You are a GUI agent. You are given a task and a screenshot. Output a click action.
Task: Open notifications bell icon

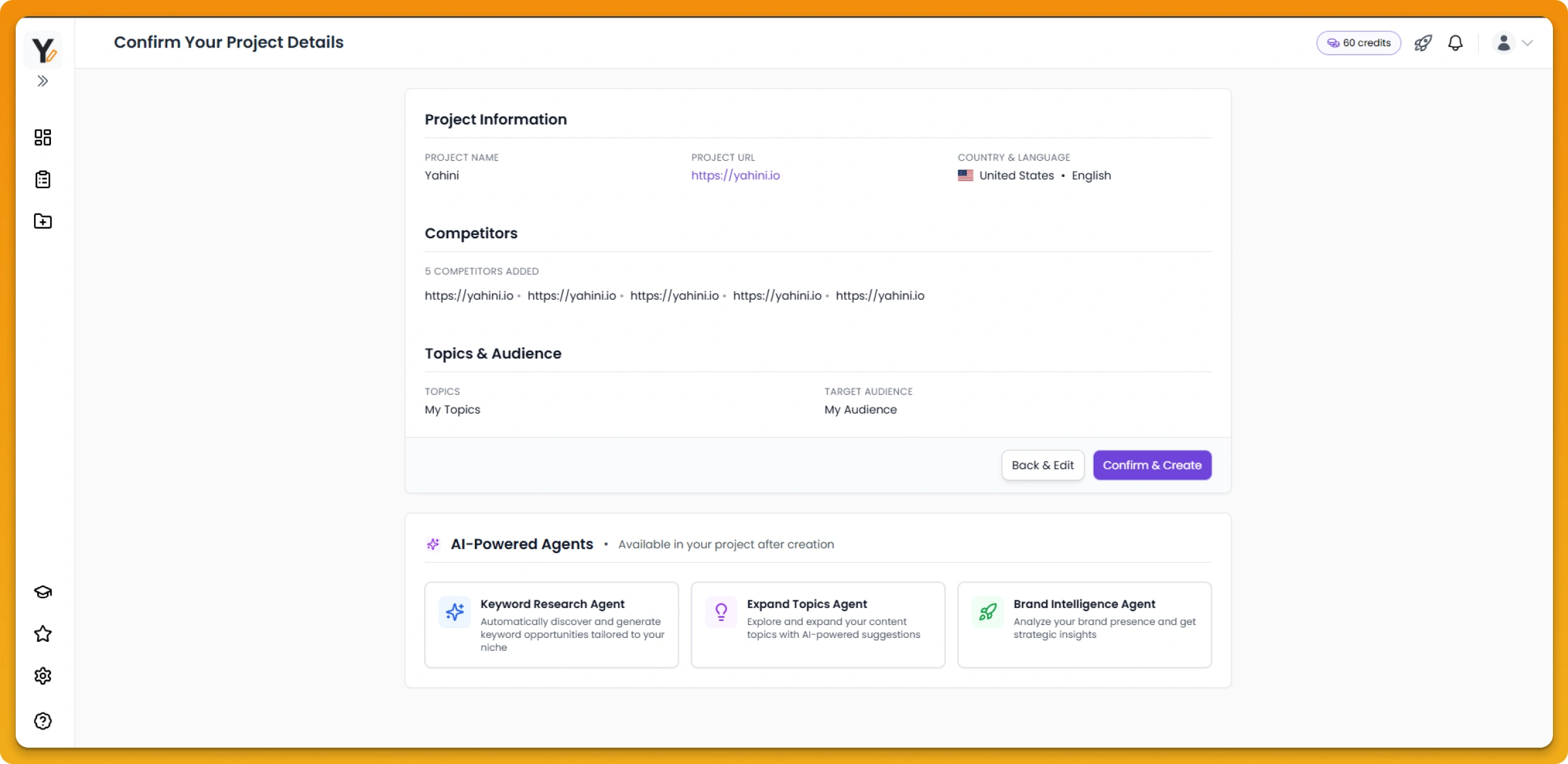pyautogui.click(x=1455, y=43)
